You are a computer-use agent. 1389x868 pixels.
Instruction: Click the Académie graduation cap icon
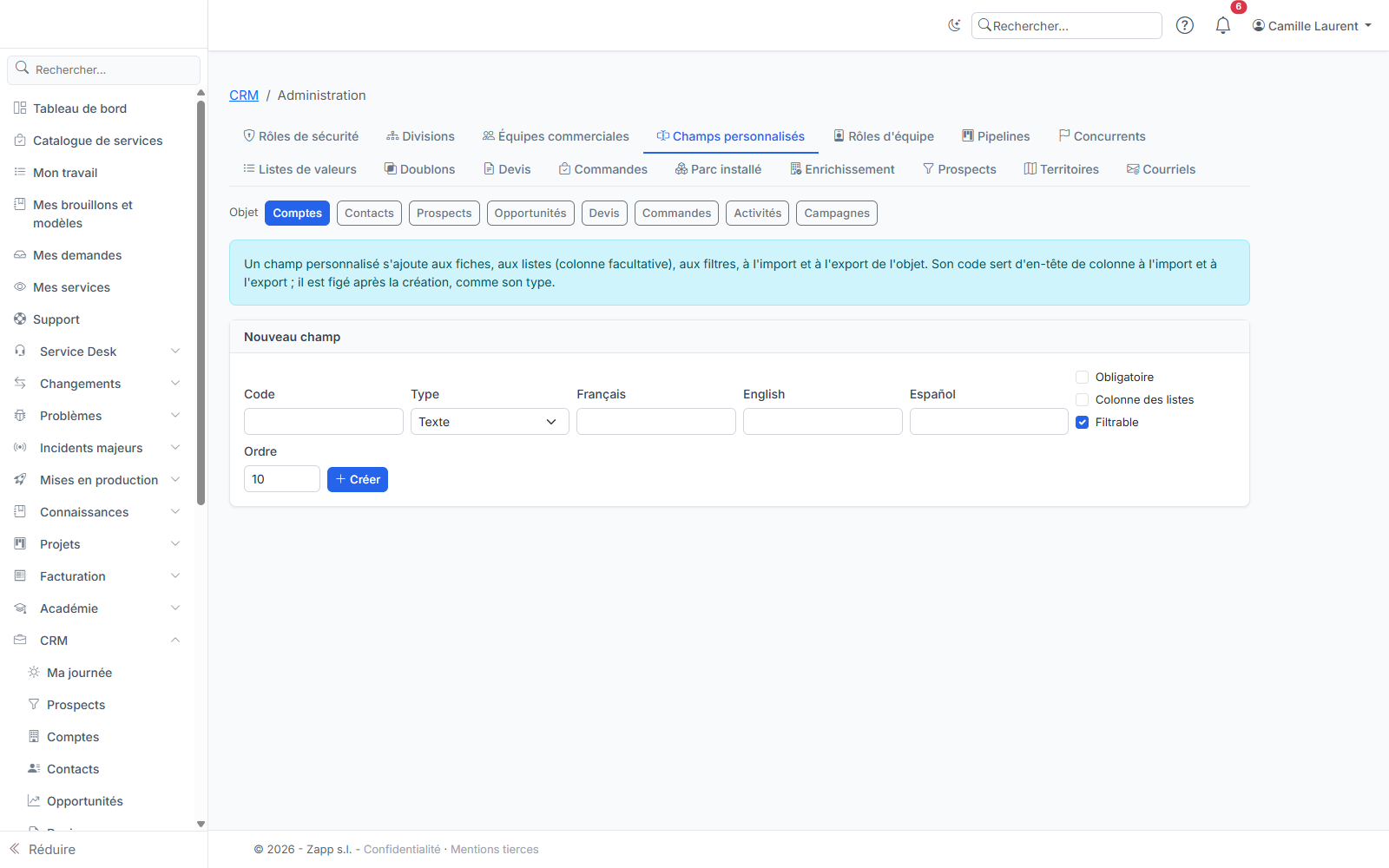point(20,608)
